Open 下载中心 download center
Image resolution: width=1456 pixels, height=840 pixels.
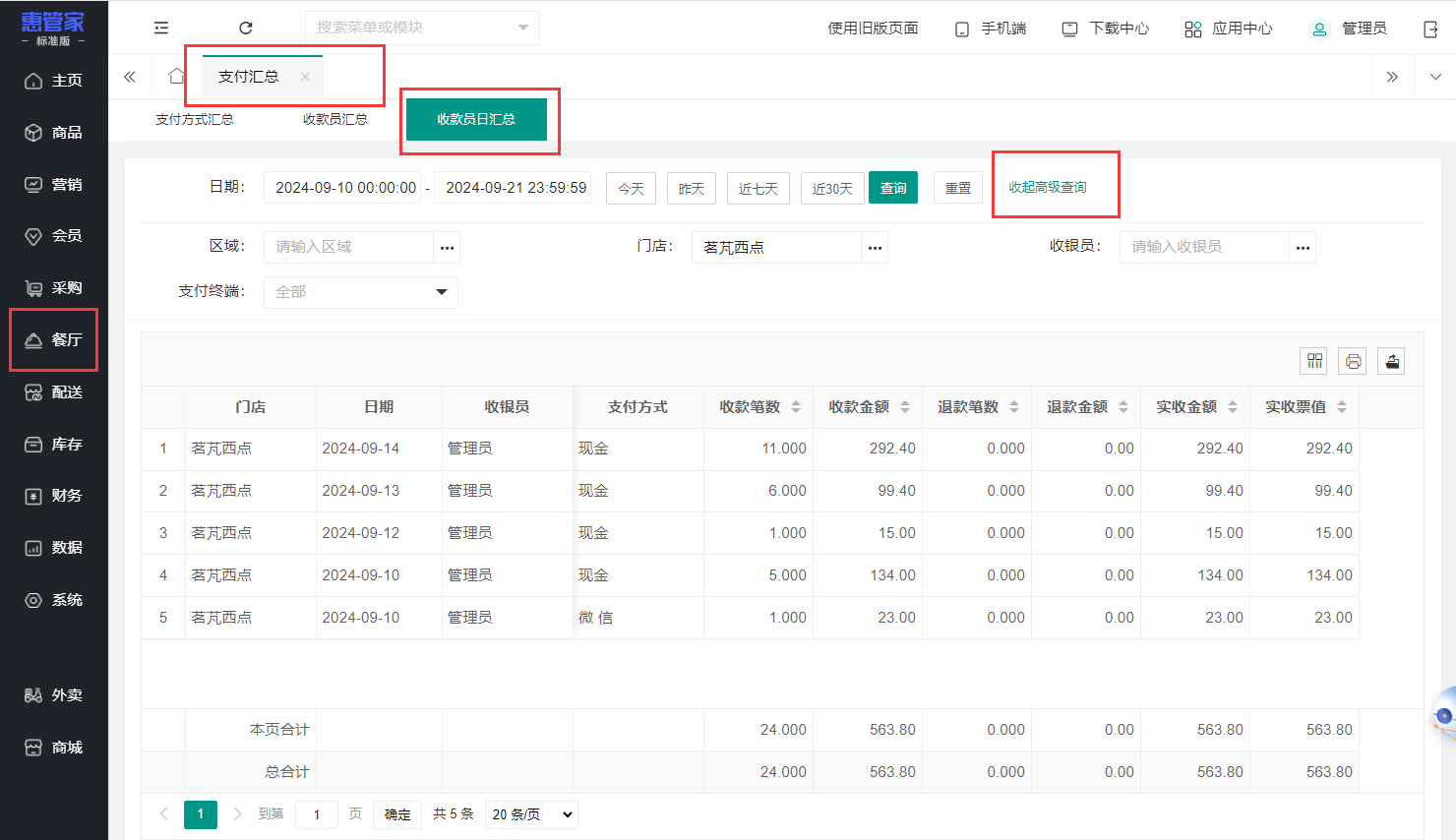click(1106, 29)
